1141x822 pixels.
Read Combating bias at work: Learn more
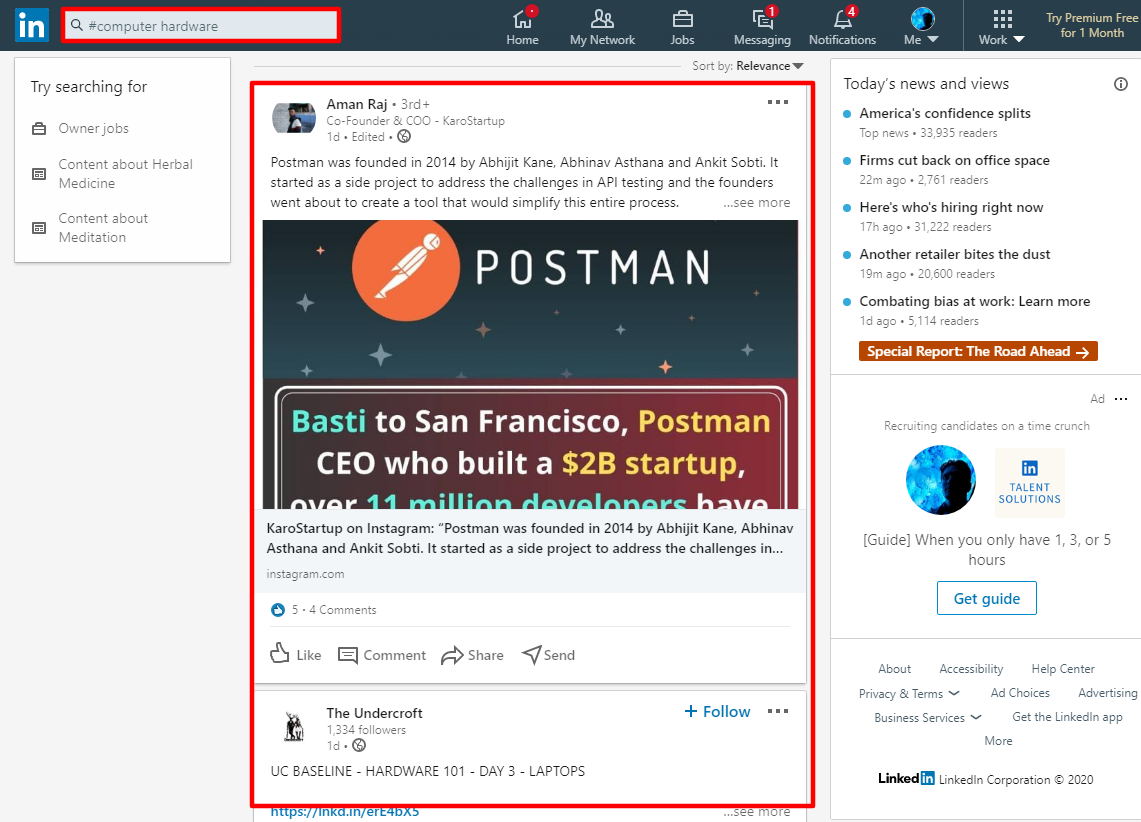tap(974, 301)
